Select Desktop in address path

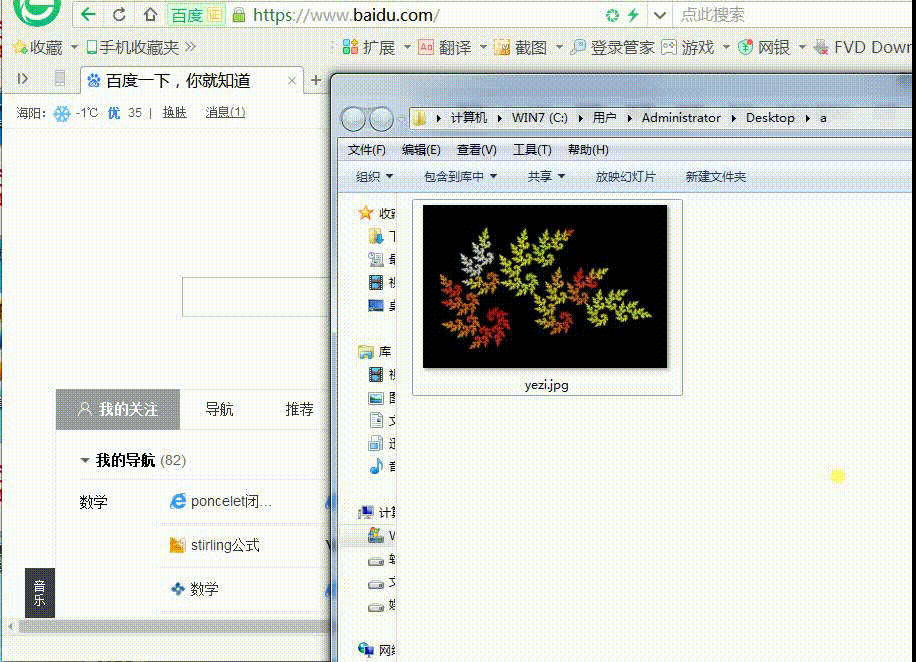(770, 118)
